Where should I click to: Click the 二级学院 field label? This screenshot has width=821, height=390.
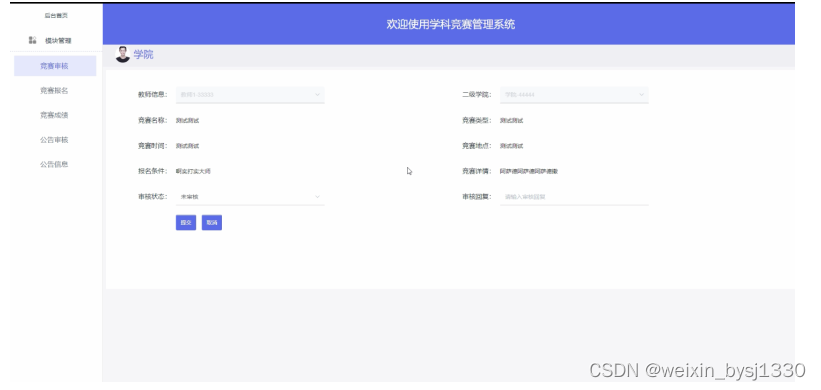click(476, 95)
